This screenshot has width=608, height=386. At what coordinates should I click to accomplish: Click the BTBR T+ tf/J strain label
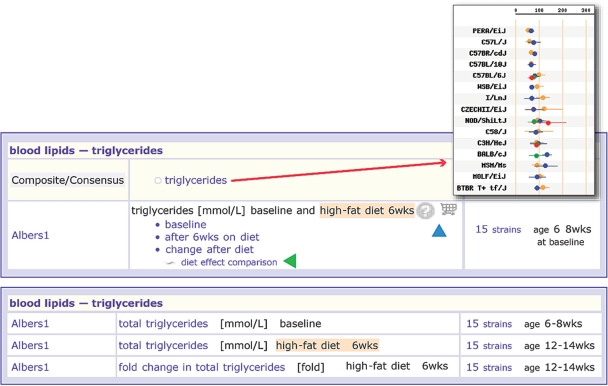(x=481, y=188)
